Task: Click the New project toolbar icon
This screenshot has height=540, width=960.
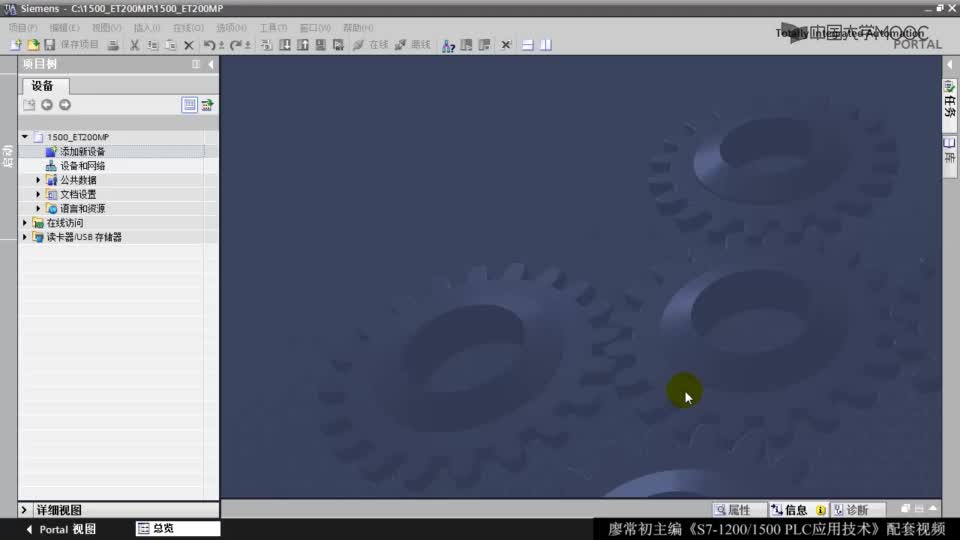Action: (x=15, y=45)
